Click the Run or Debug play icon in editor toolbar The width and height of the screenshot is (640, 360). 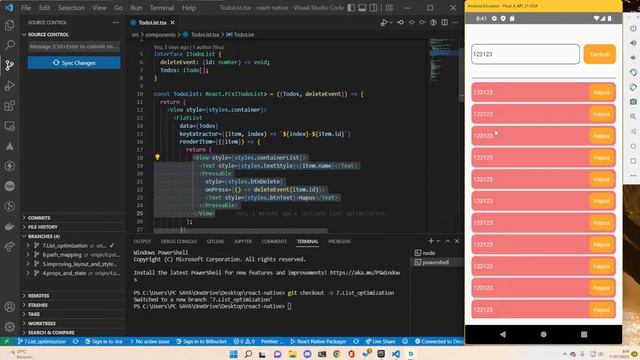(384, 22)
